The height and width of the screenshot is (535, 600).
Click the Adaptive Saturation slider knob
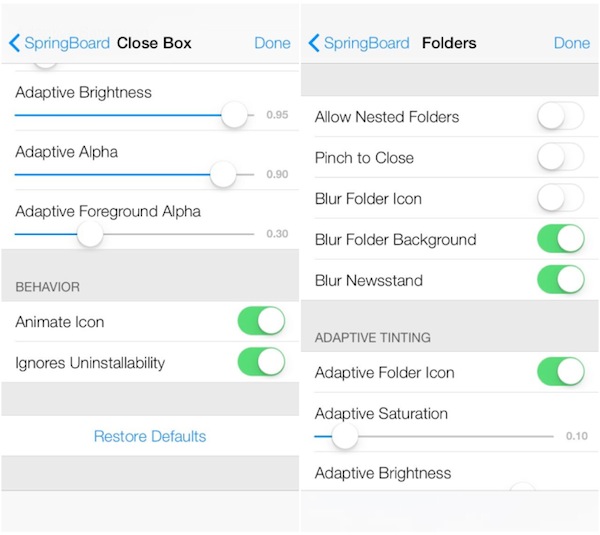coord(344,436)
